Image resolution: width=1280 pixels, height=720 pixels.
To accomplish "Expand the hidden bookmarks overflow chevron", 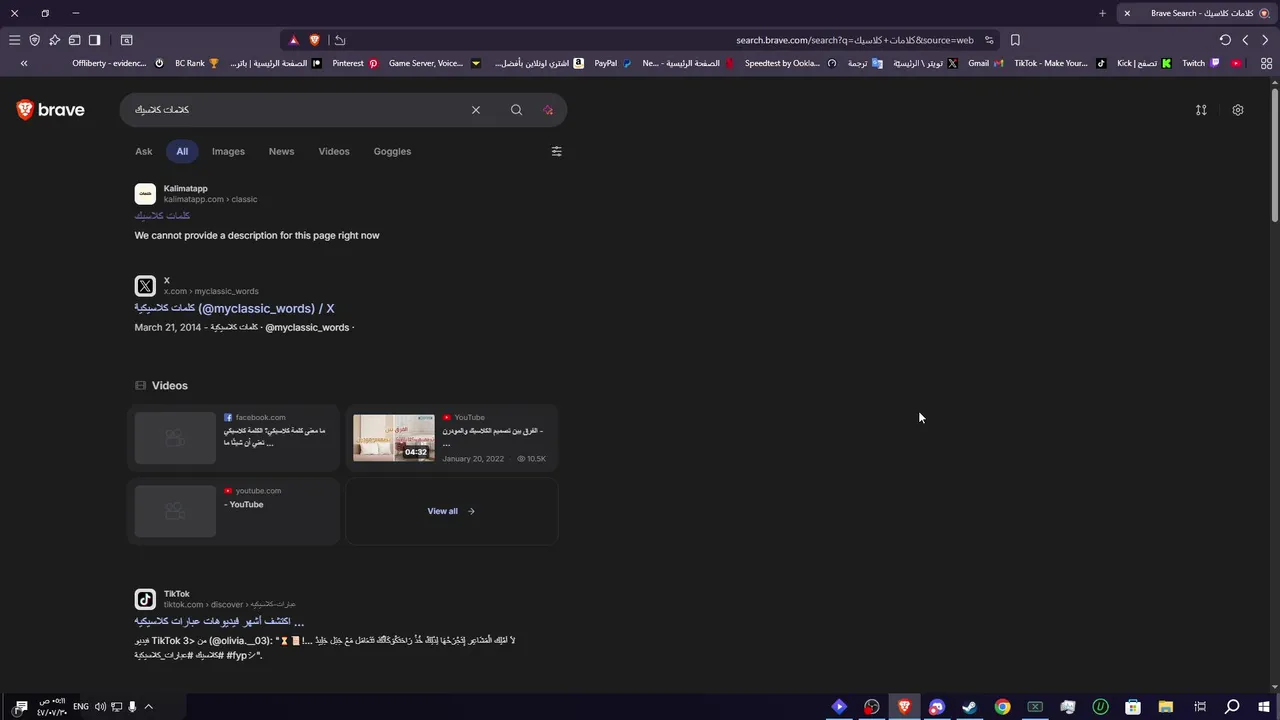I will [x=24, y=63].
